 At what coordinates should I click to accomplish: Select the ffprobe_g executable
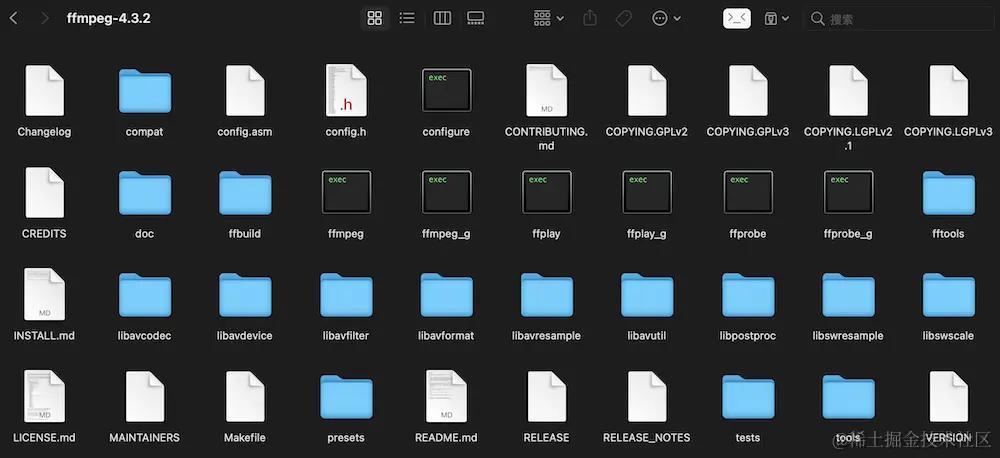coord(848,192)
